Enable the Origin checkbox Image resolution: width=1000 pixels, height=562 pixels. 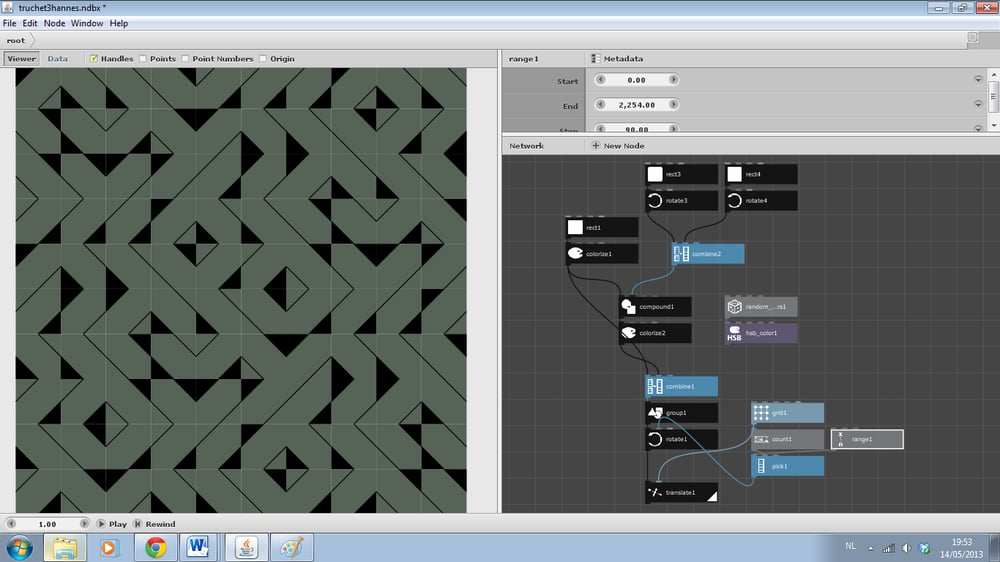263,59
